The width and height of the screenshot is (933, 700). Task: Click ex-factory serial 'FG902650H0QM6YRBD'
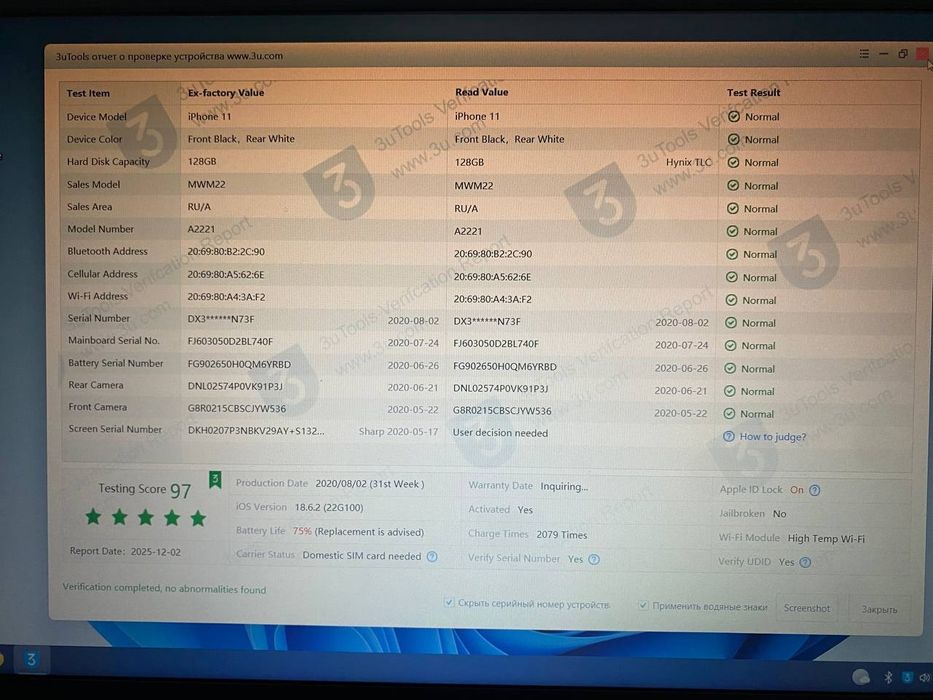(x=239, y=364)
